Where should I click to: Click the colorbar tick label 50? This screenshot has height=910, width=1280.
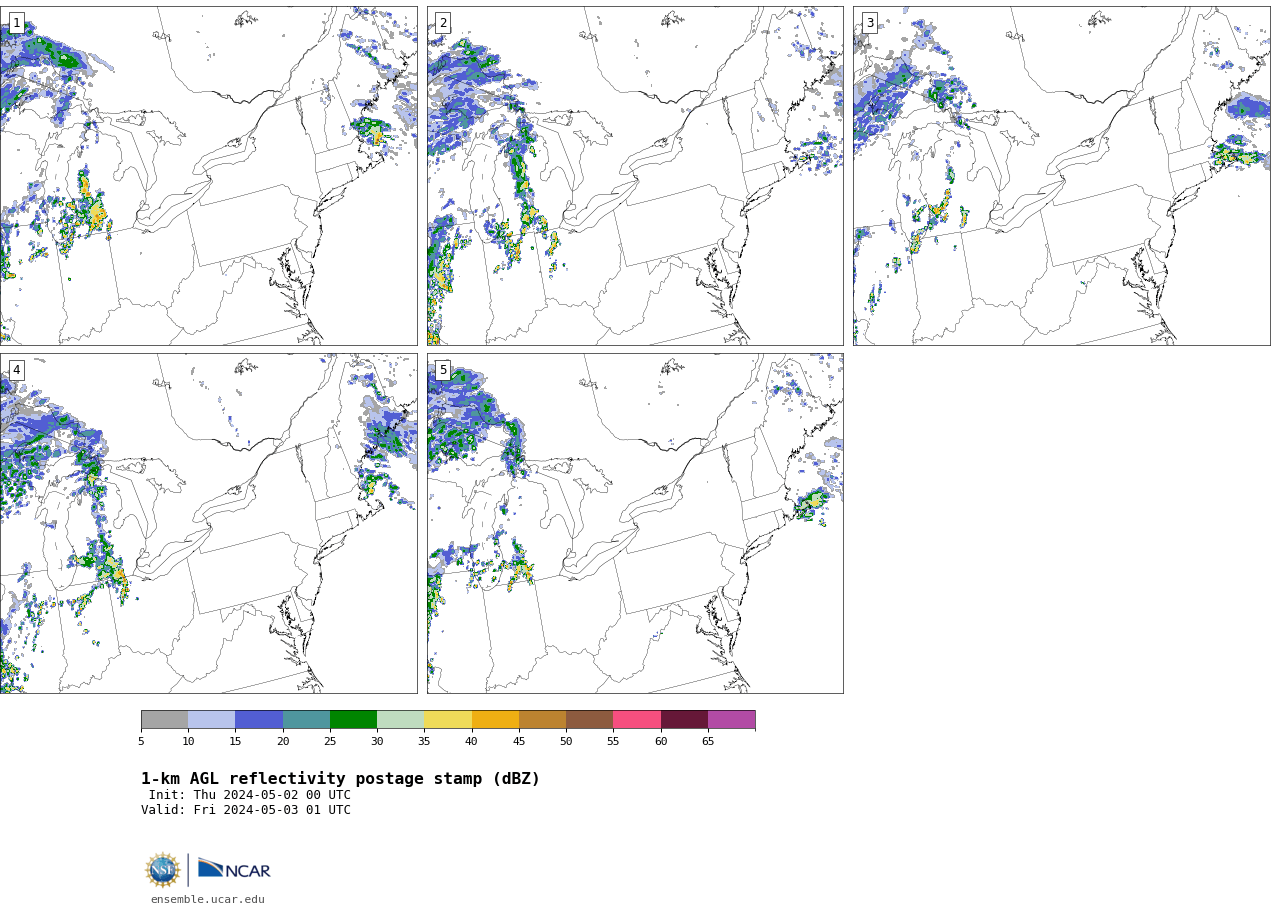tap(566, 741)
